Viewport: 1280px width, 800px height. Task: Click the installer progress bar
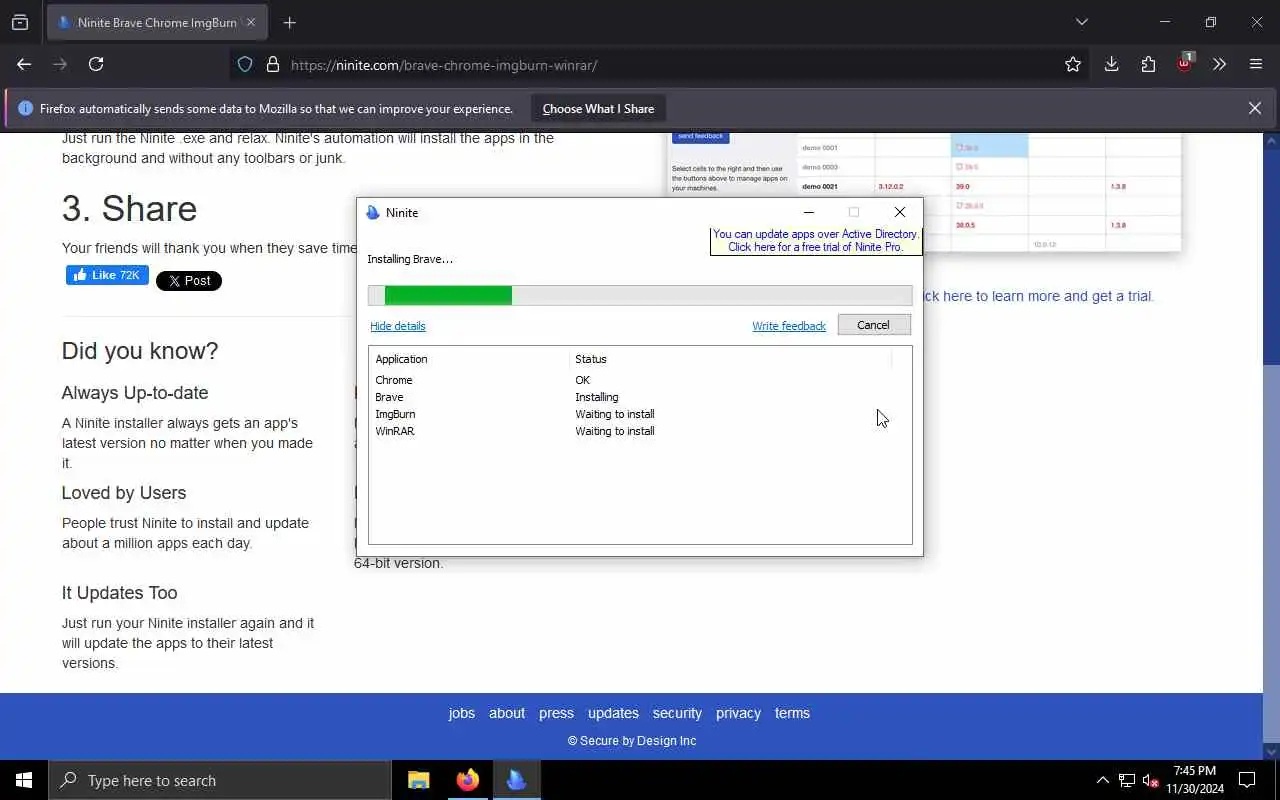(640, 295)
